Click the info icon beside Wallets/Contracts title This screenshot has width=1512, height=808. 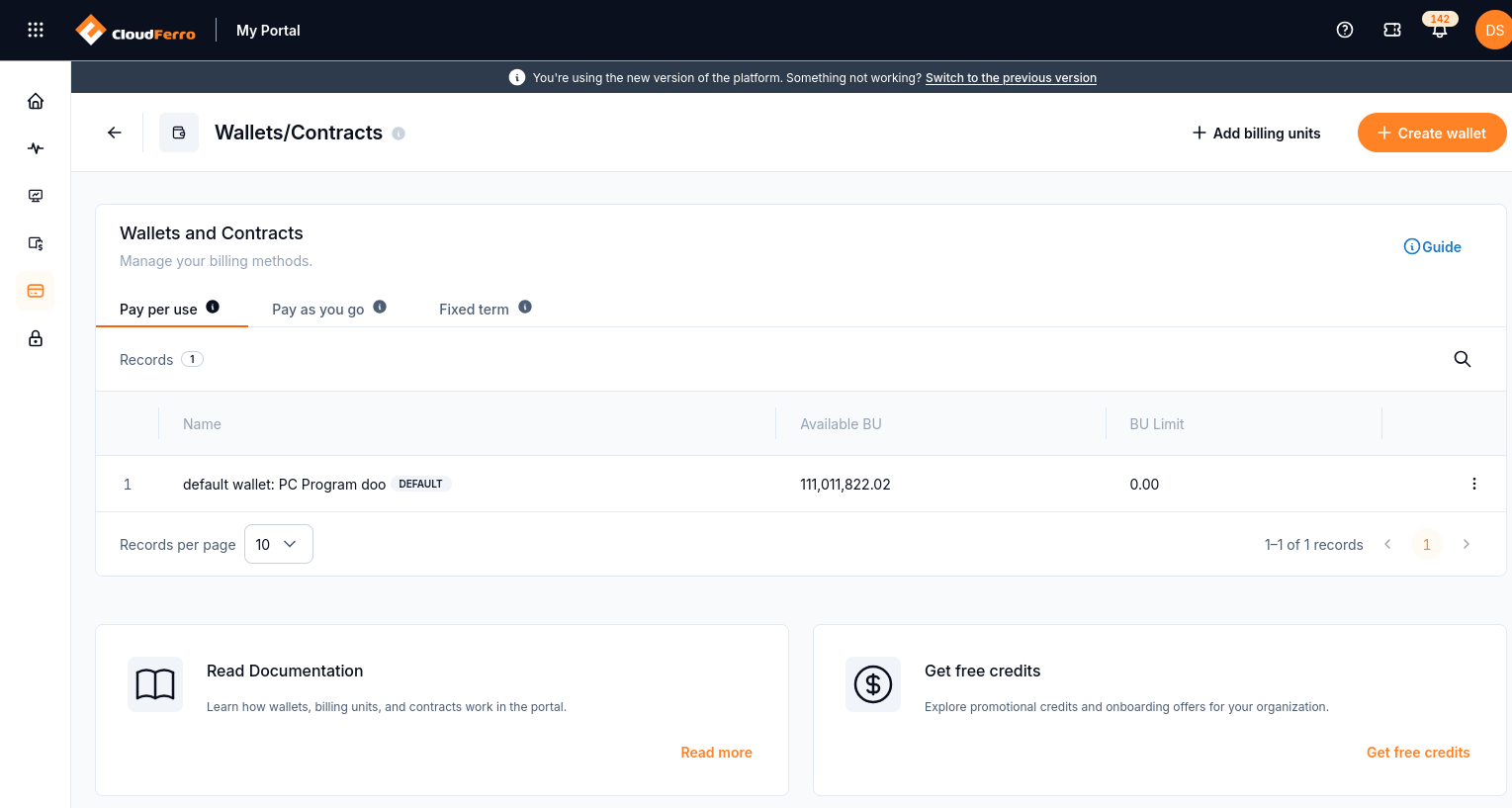[x=399, y=134]
